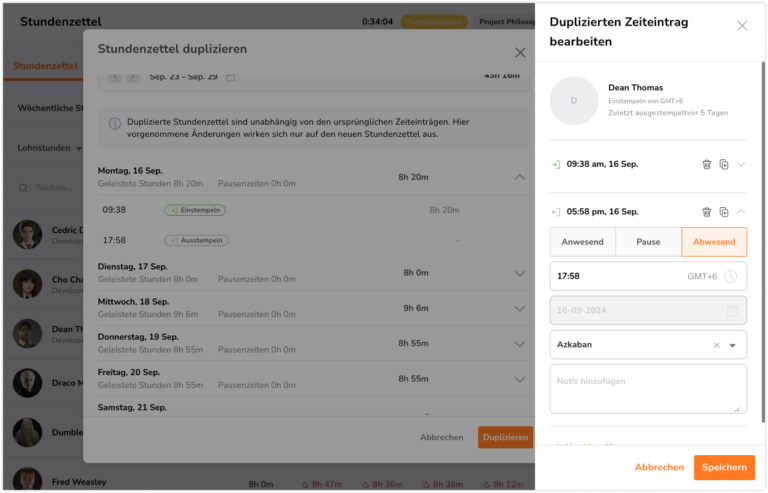Click the Speichern button
The width and height of the screenshot is (768, 493).
tap(724, 468)
